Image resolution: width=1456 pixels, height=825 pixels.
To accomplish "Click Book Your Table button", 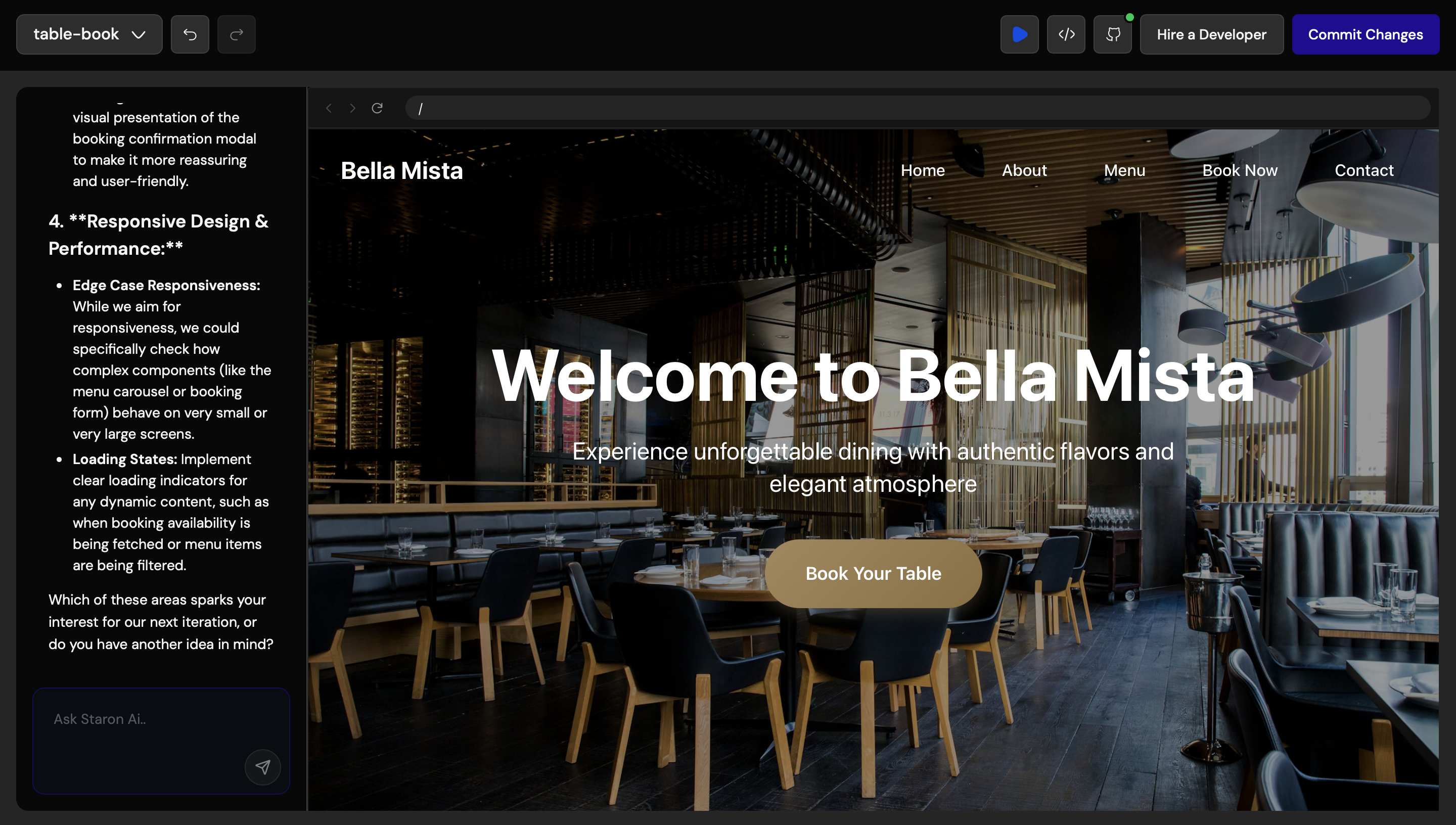I will [x=873, y=573].
